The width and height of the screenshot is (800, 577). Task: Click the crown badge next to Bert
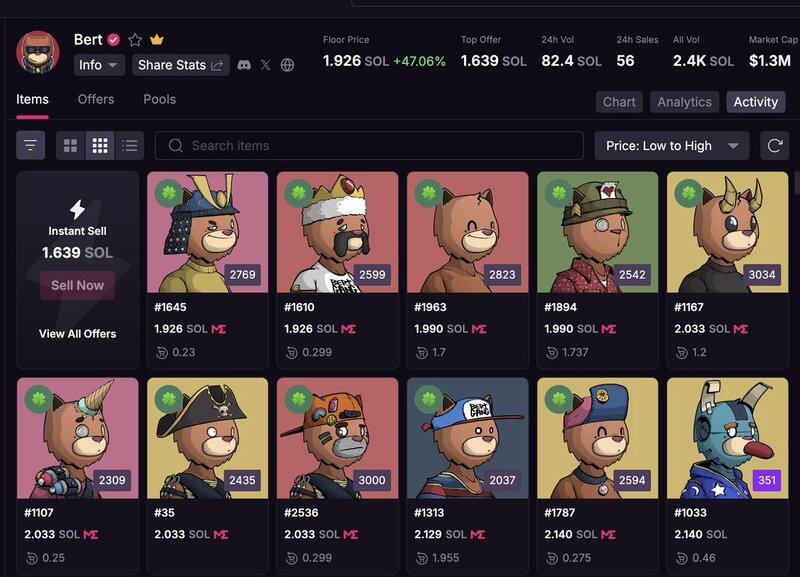tap(157, 39)
